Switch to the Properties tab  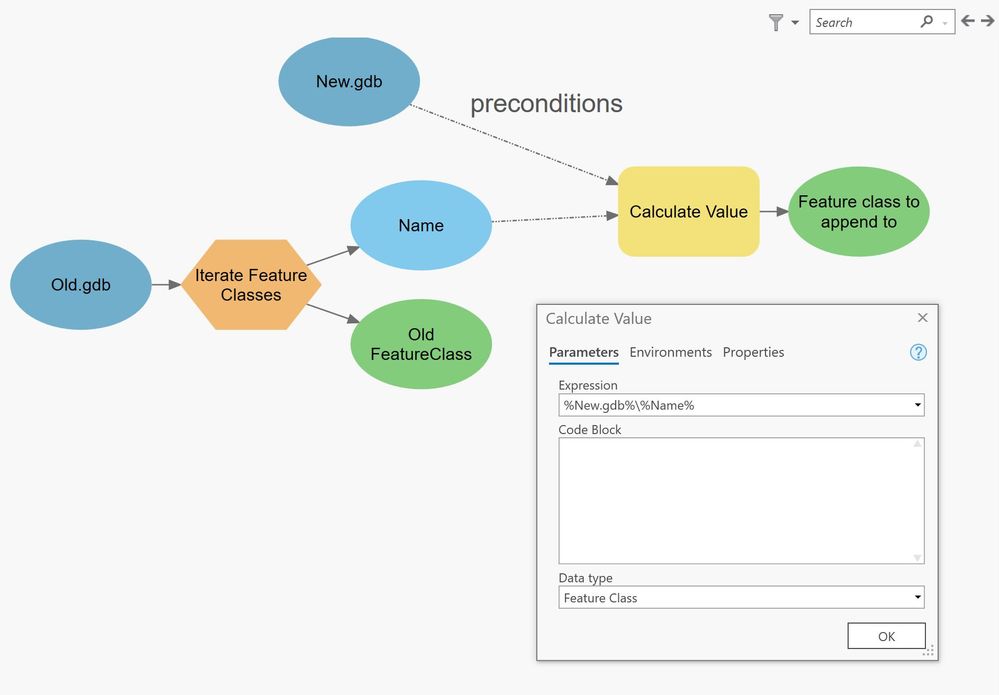tap(753, 352)
